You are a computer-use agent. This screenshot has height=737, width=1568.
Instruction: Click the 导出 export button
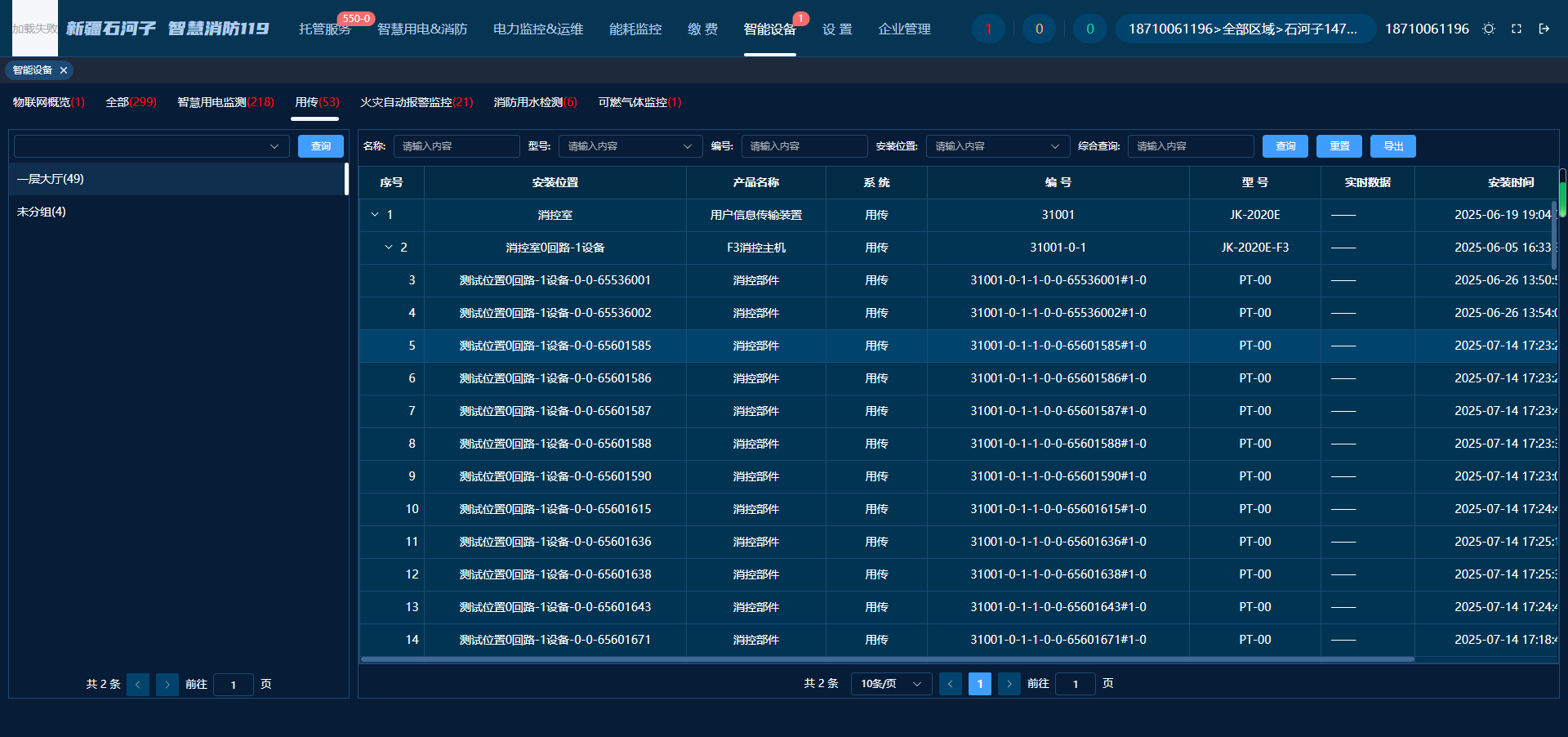[1392, 146]
